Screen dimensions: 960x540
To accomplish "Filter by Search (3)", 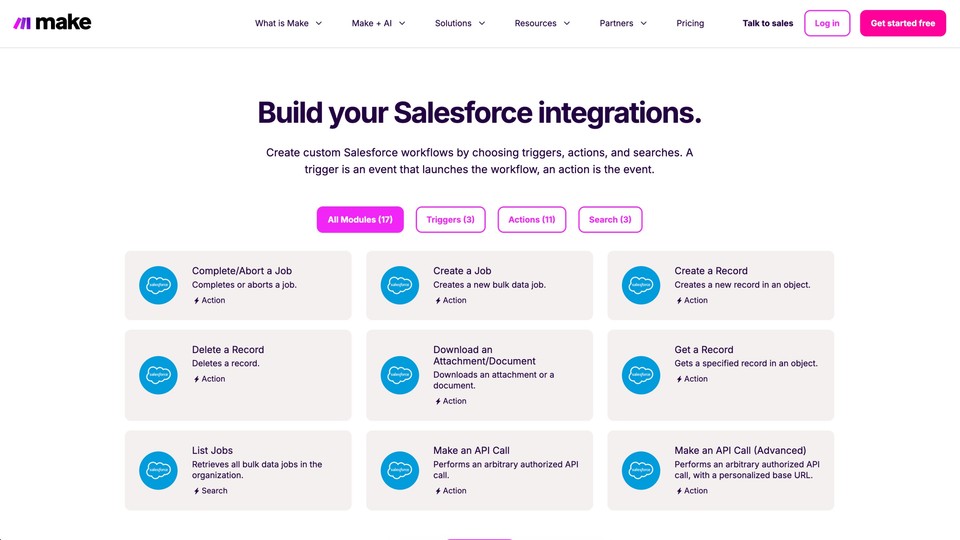I will click(x=610, y=219).
